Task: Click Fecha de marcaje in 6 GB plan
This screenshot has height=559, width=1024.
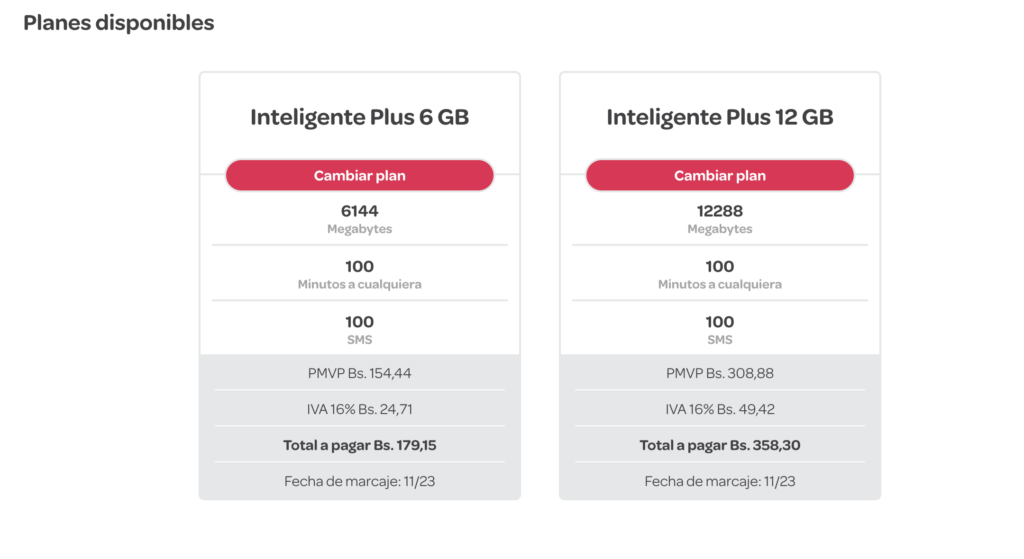Action: click(x=359, y=481)
